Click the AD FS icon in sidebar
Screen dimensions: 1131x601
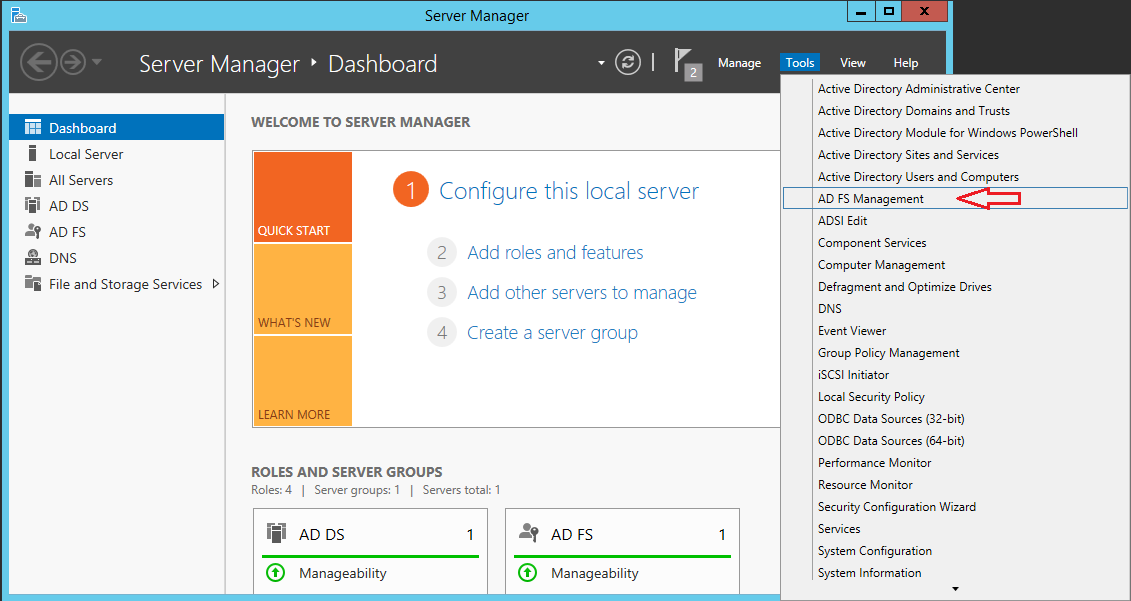pos(33,232)
